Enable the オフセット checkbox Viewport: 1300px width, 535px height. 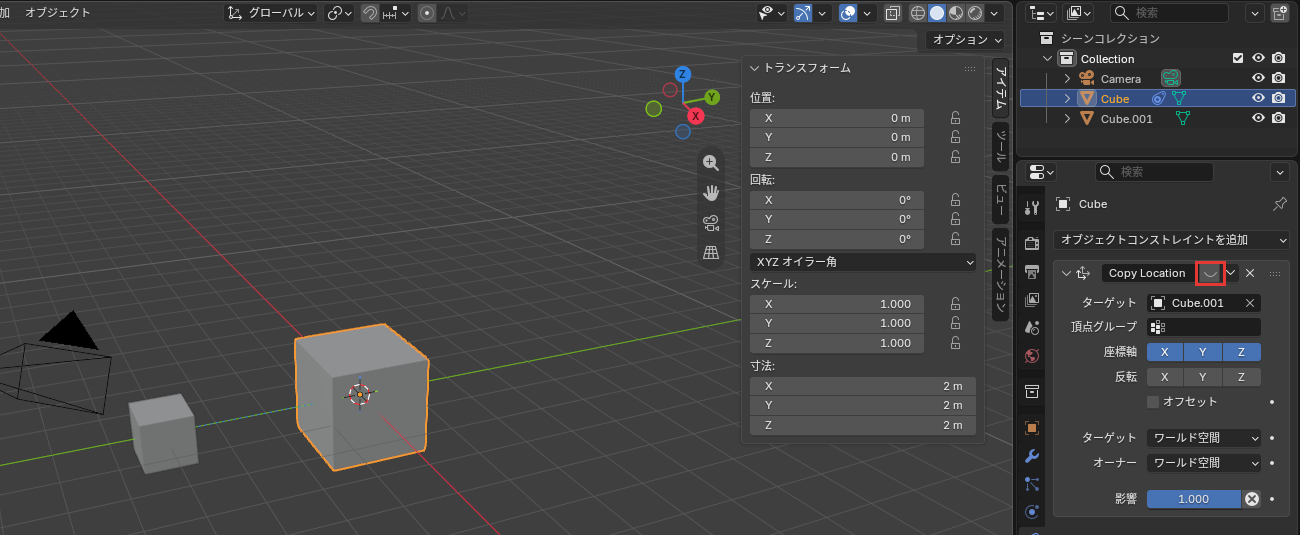tap(1153, 401)
